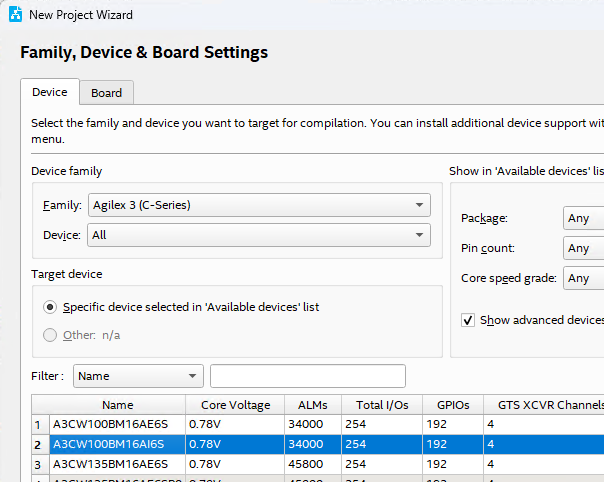The width and height of the screenshot is (604, 482).
Task: Select the Device tab
Action: pyautogui.click(x=49, y=92)
